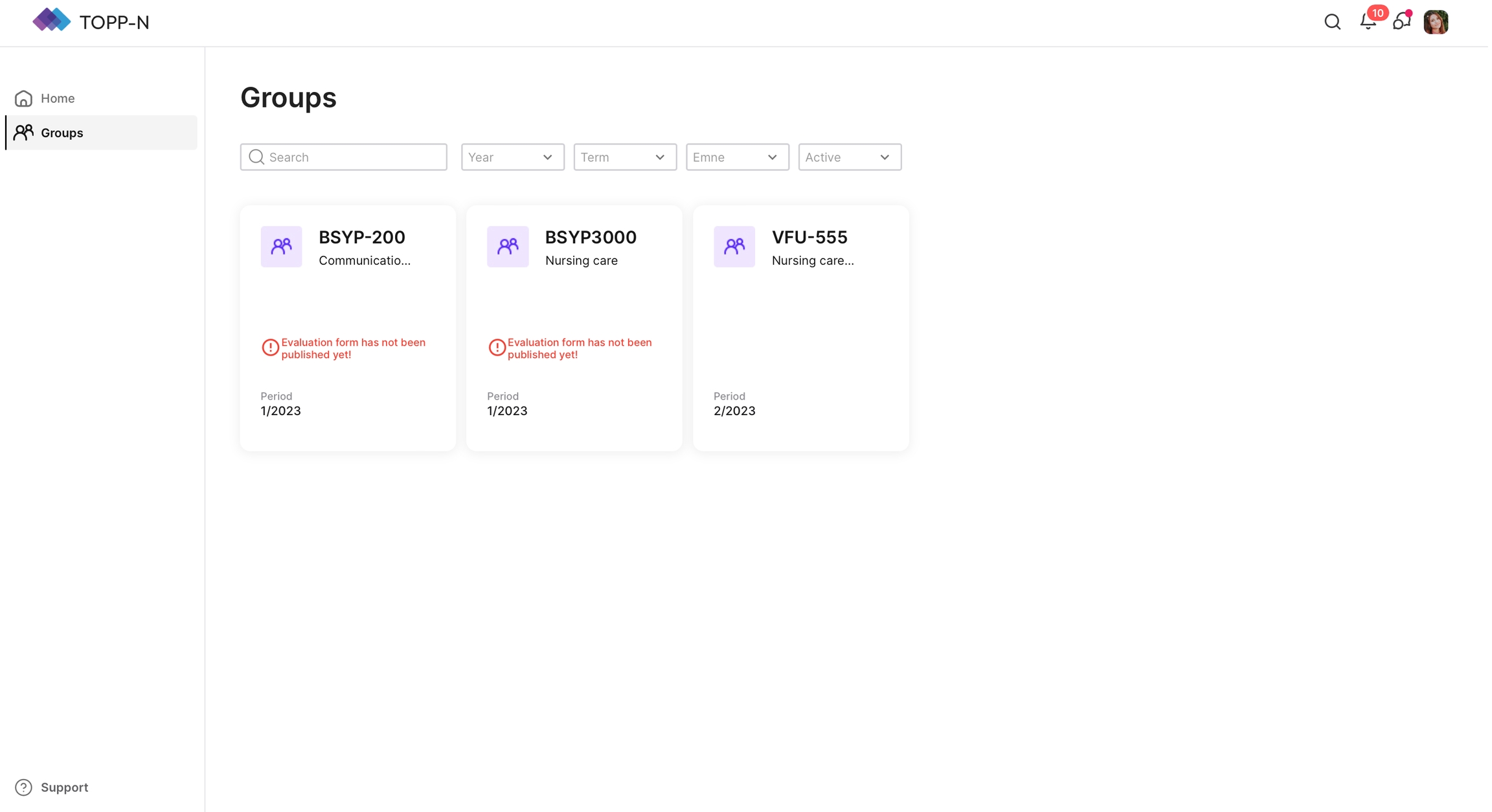Click the BSYP3000 group icon

click(508, 246)
